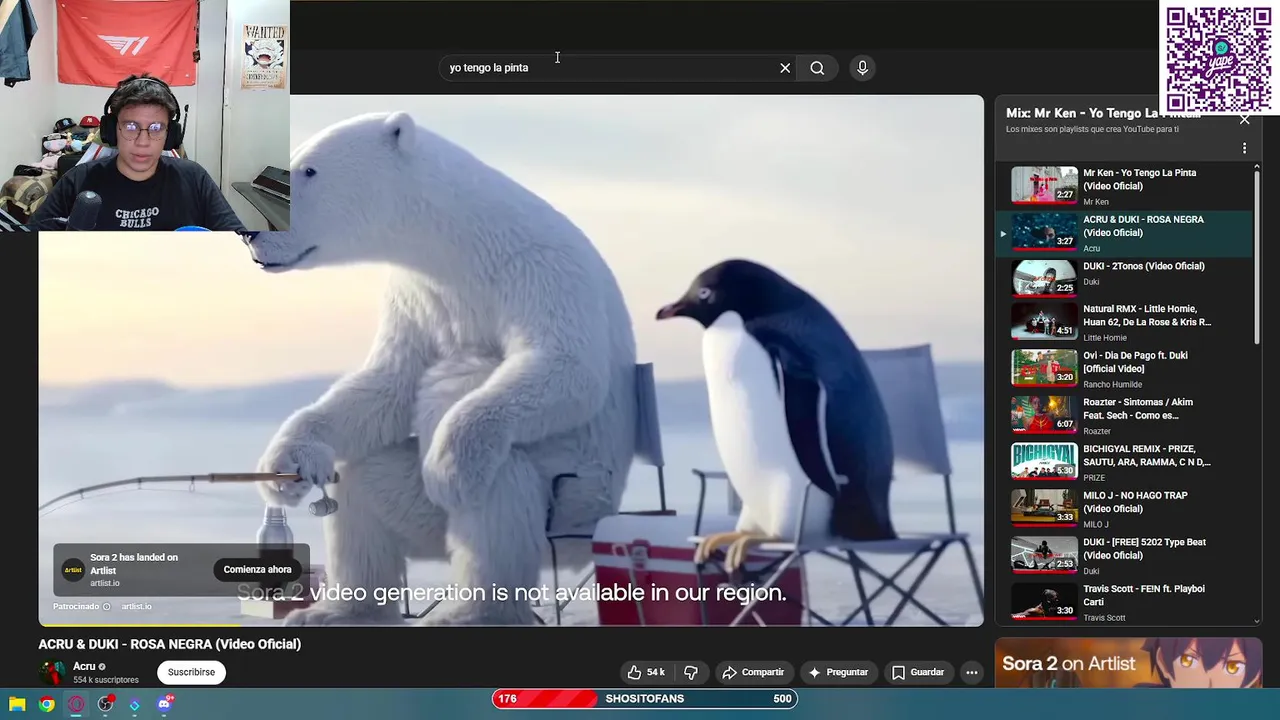Start voice search with the microphone icon
The height and width of the screenshot is (720, 1280).
coord(862,68)
